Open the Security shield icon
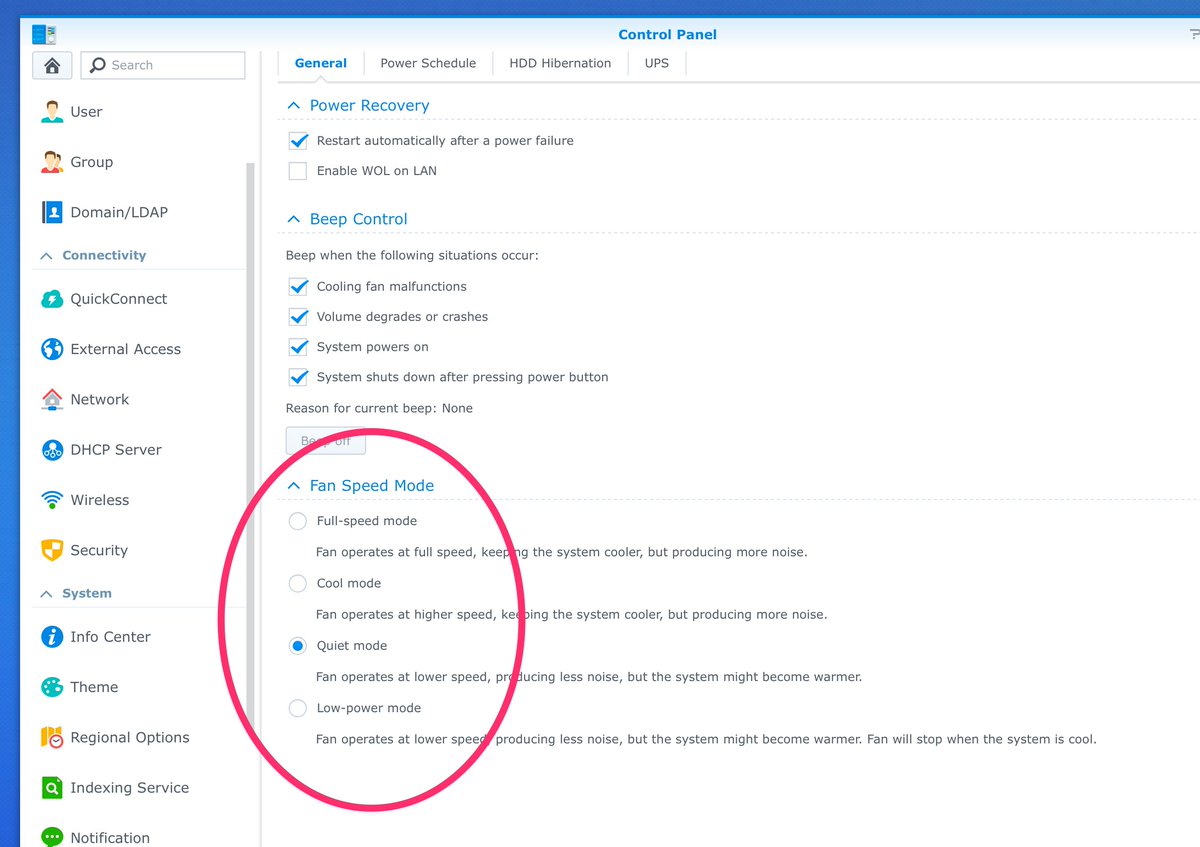 pos(52,550)
